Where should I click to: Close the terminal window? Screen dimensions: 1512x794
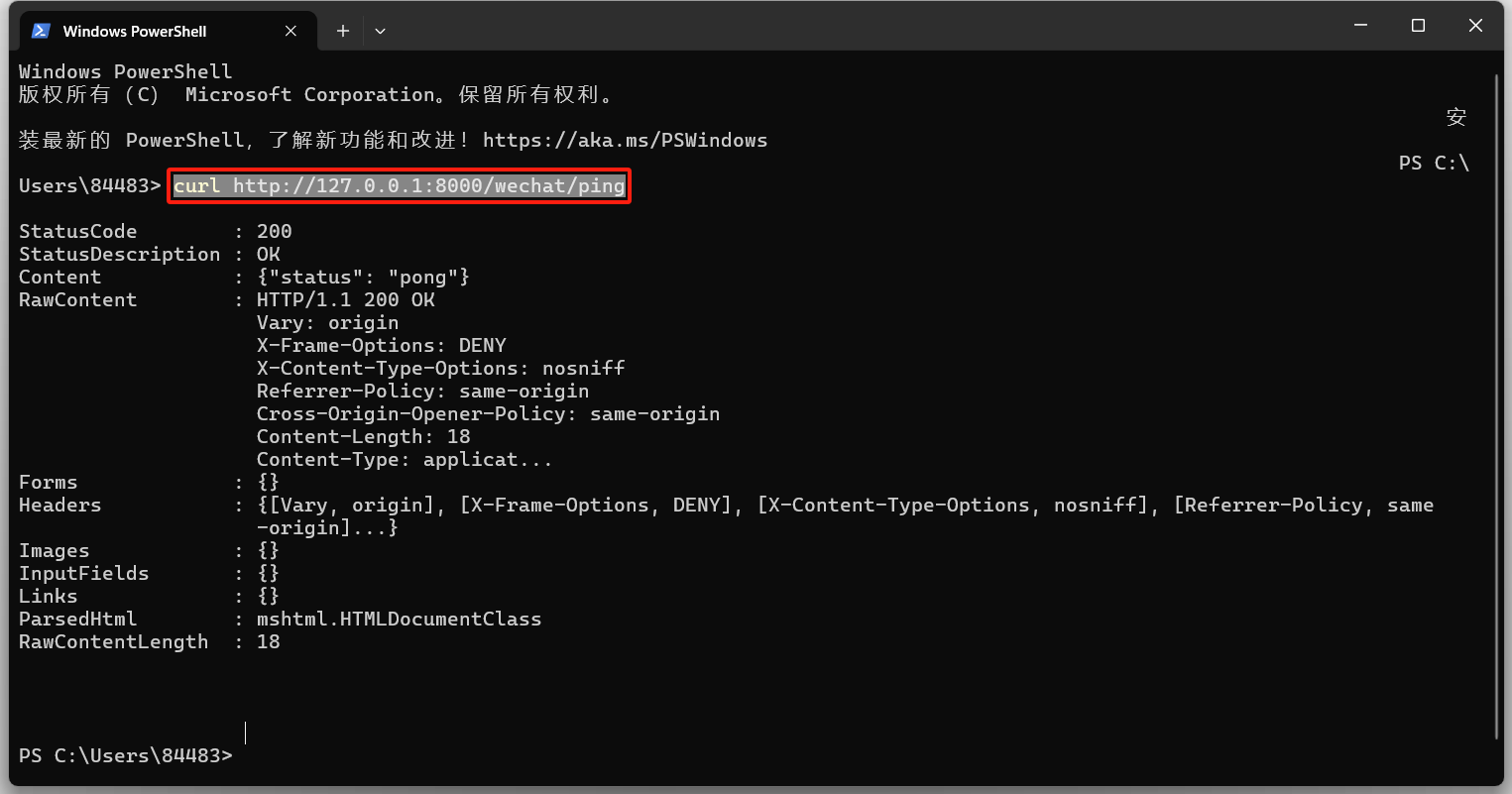1475,26
